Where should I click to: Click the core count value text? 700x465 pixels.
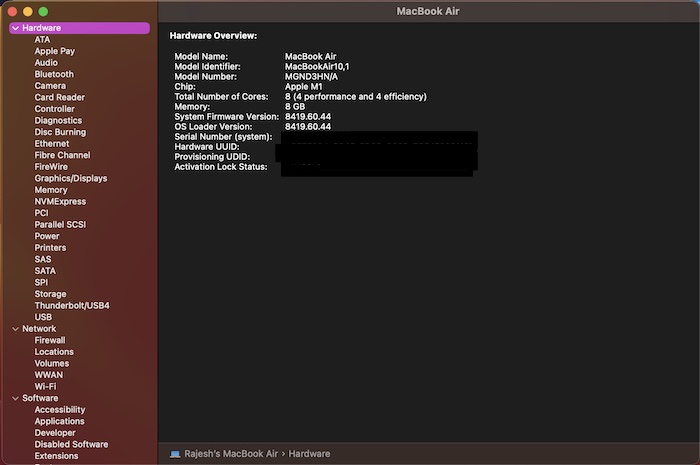coord(355,97)
